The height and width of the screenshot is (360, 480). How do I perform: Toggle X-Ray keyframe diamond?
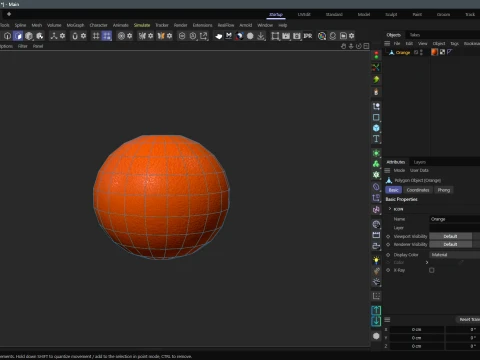388,270
